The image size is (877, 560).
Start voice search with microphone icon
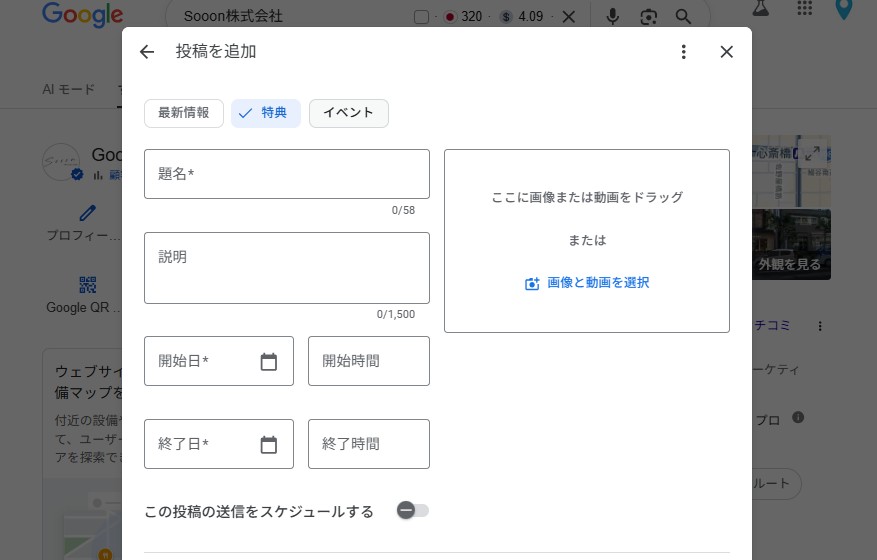click(x=612, y=17)
